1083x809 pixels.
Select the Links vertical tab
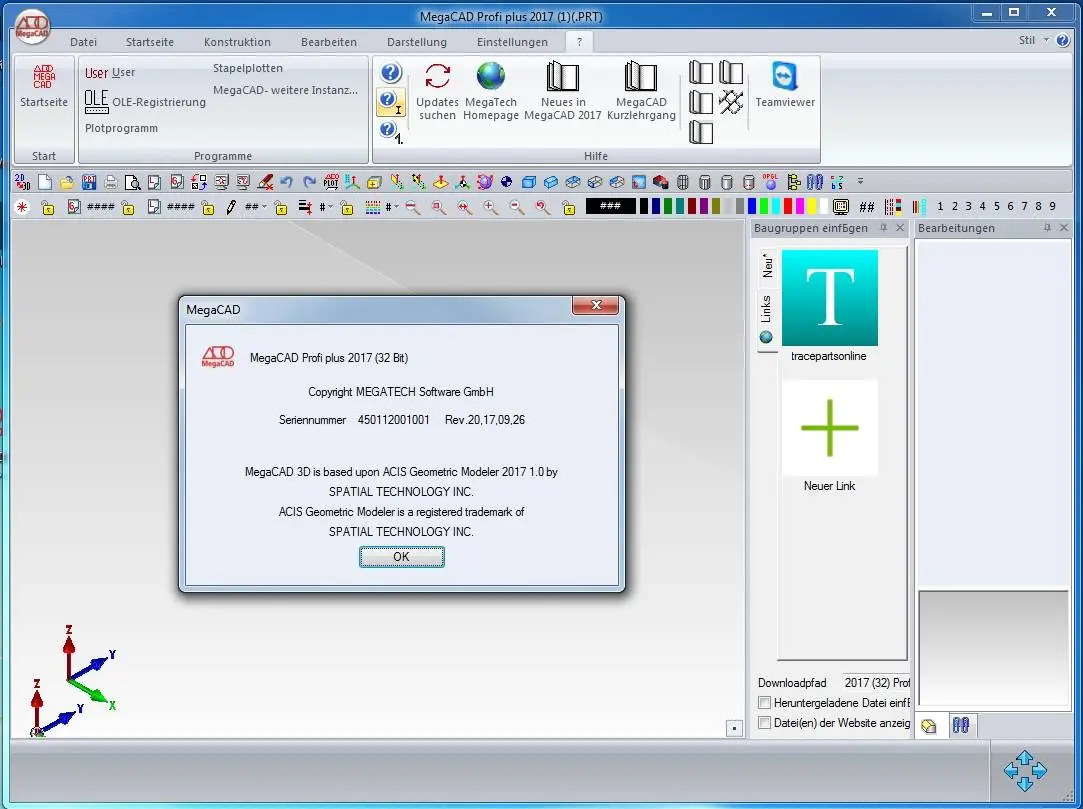click(767, 319)
